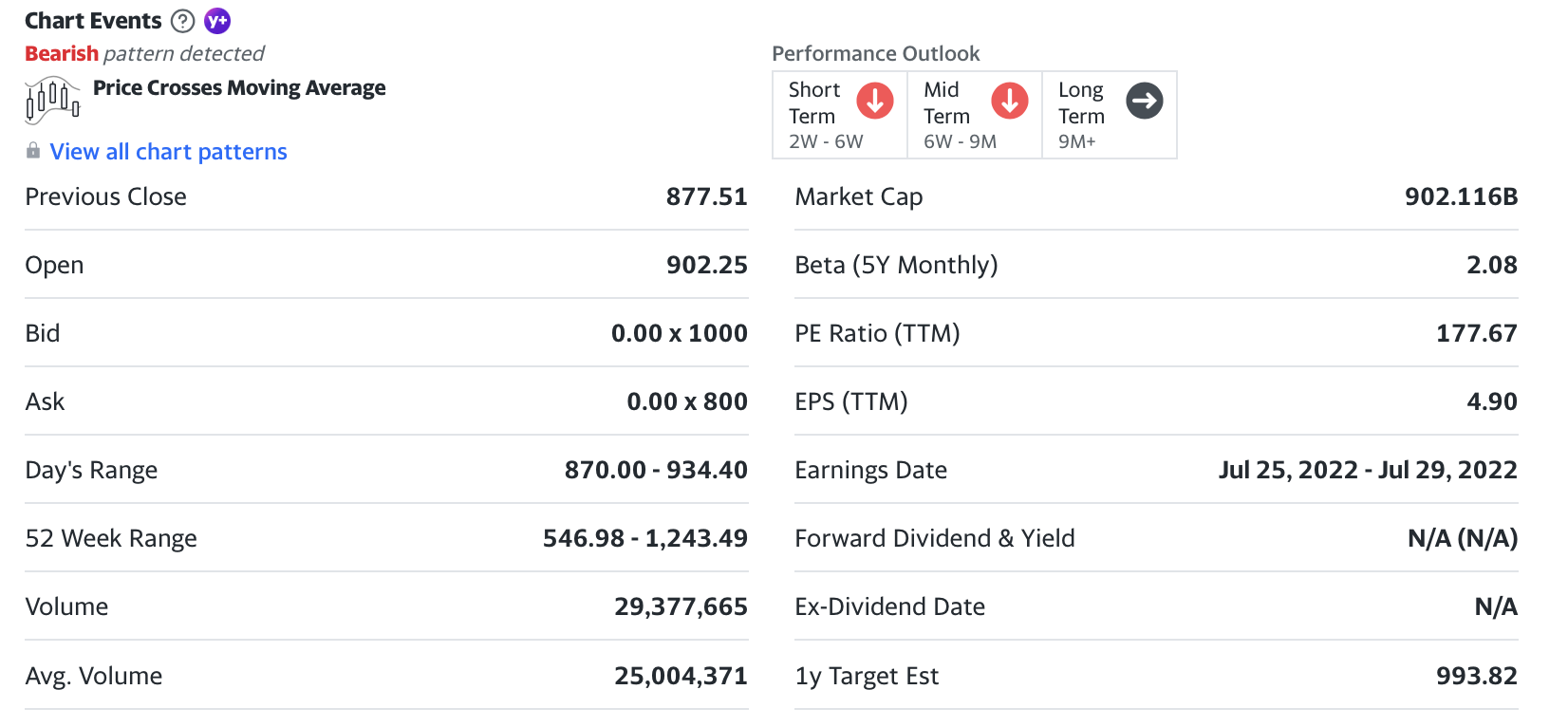The height and width of the screenshot is (727, 1568).
Task: Click the Short Term red down arrow
Action: (x=874, y=101)
